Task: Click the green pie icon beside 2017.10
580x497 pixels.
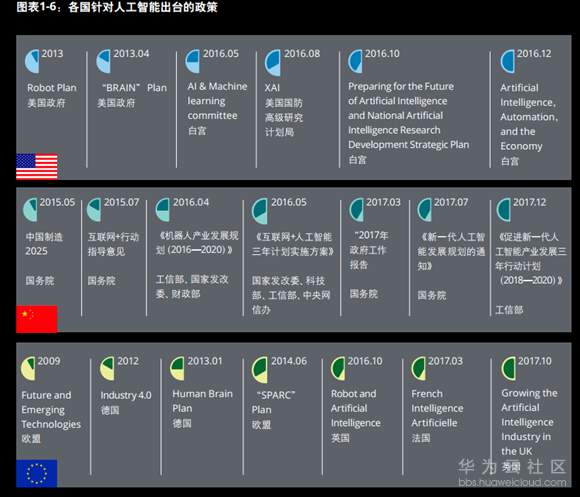Action: pyautogui.click(x=509, y=368)
